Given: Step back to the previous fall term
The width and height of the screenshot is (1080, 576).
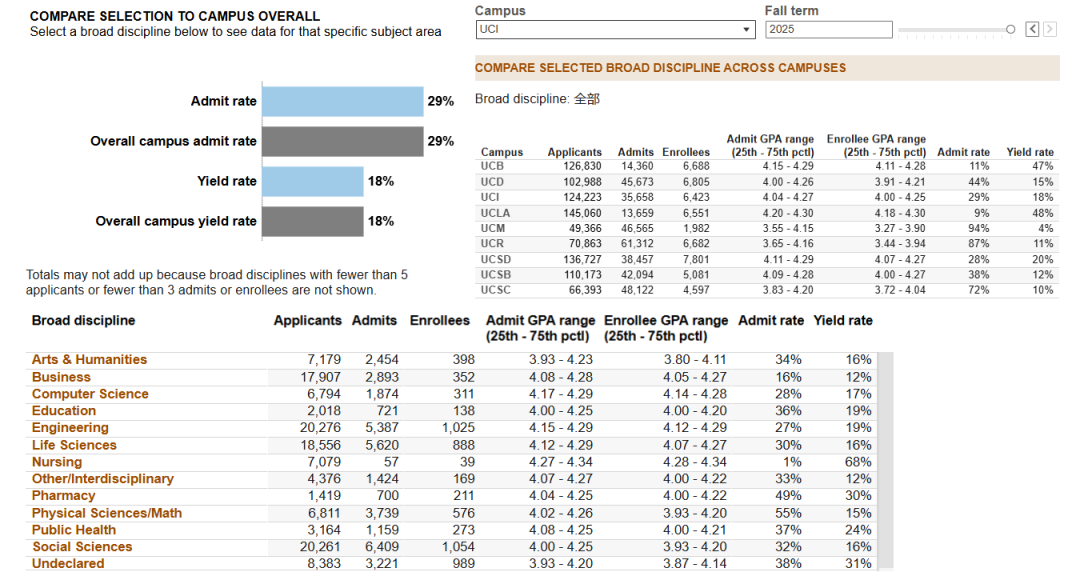Looking at the screenshot, I should tap(1032, 29).
